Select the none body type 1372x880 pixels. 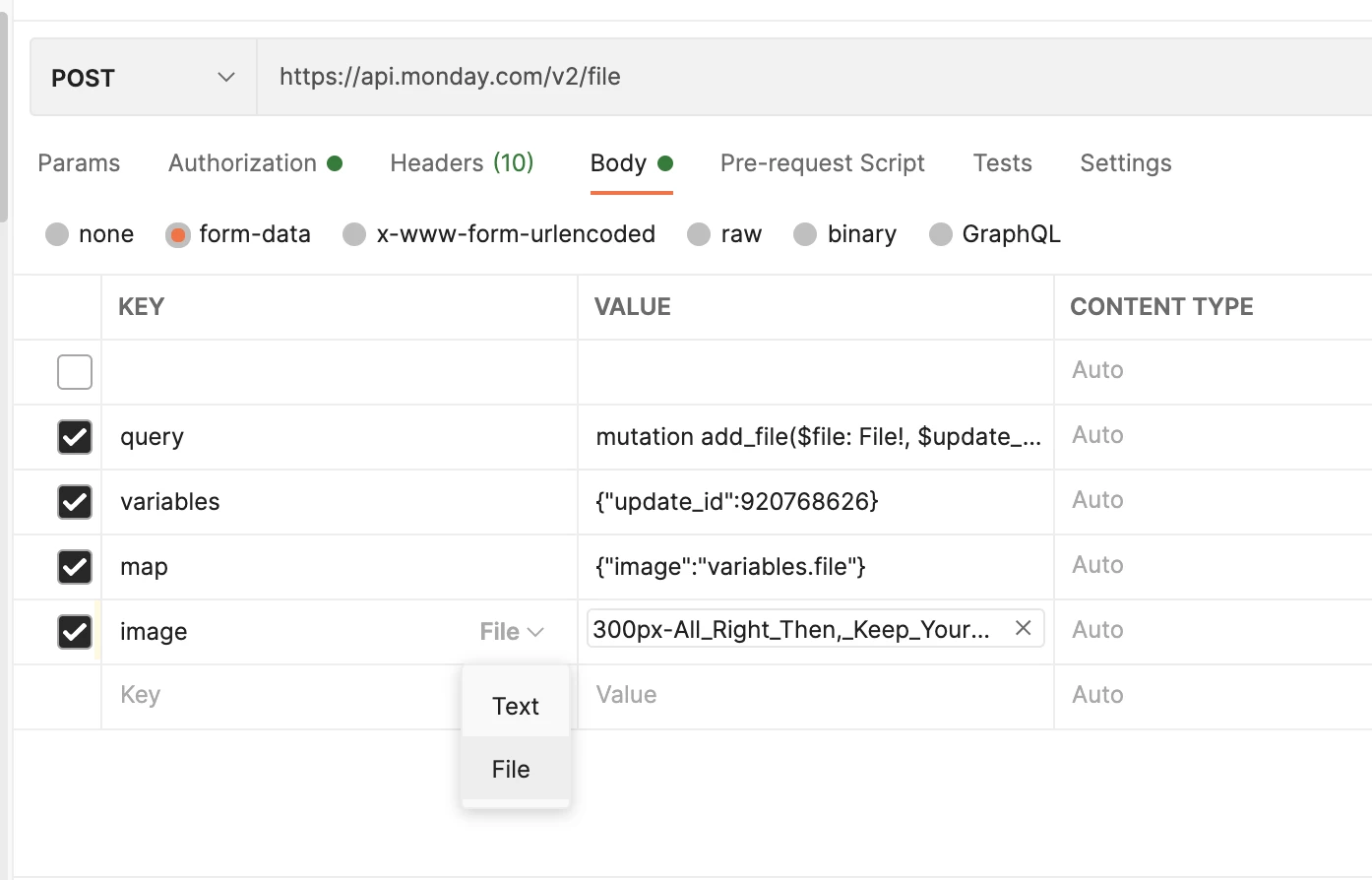click(58, 234)
